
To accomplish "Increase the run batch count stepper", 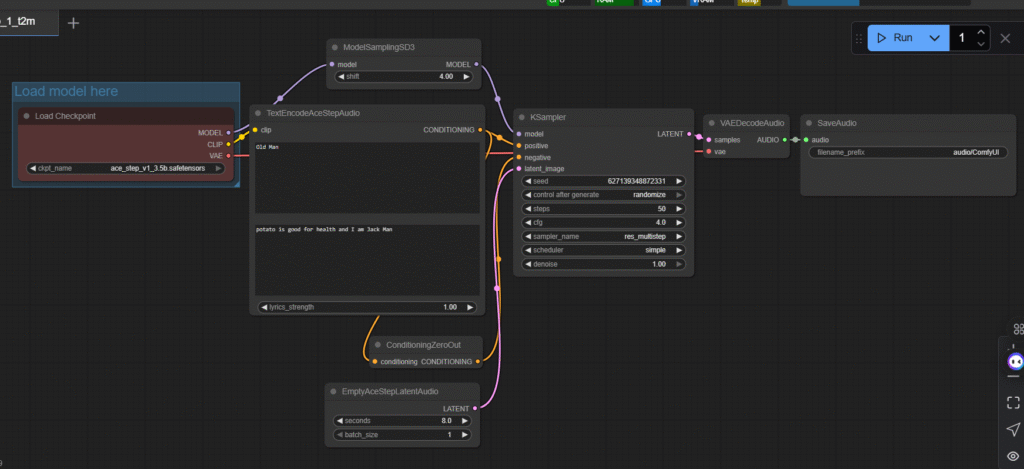I will pos(981,32).
